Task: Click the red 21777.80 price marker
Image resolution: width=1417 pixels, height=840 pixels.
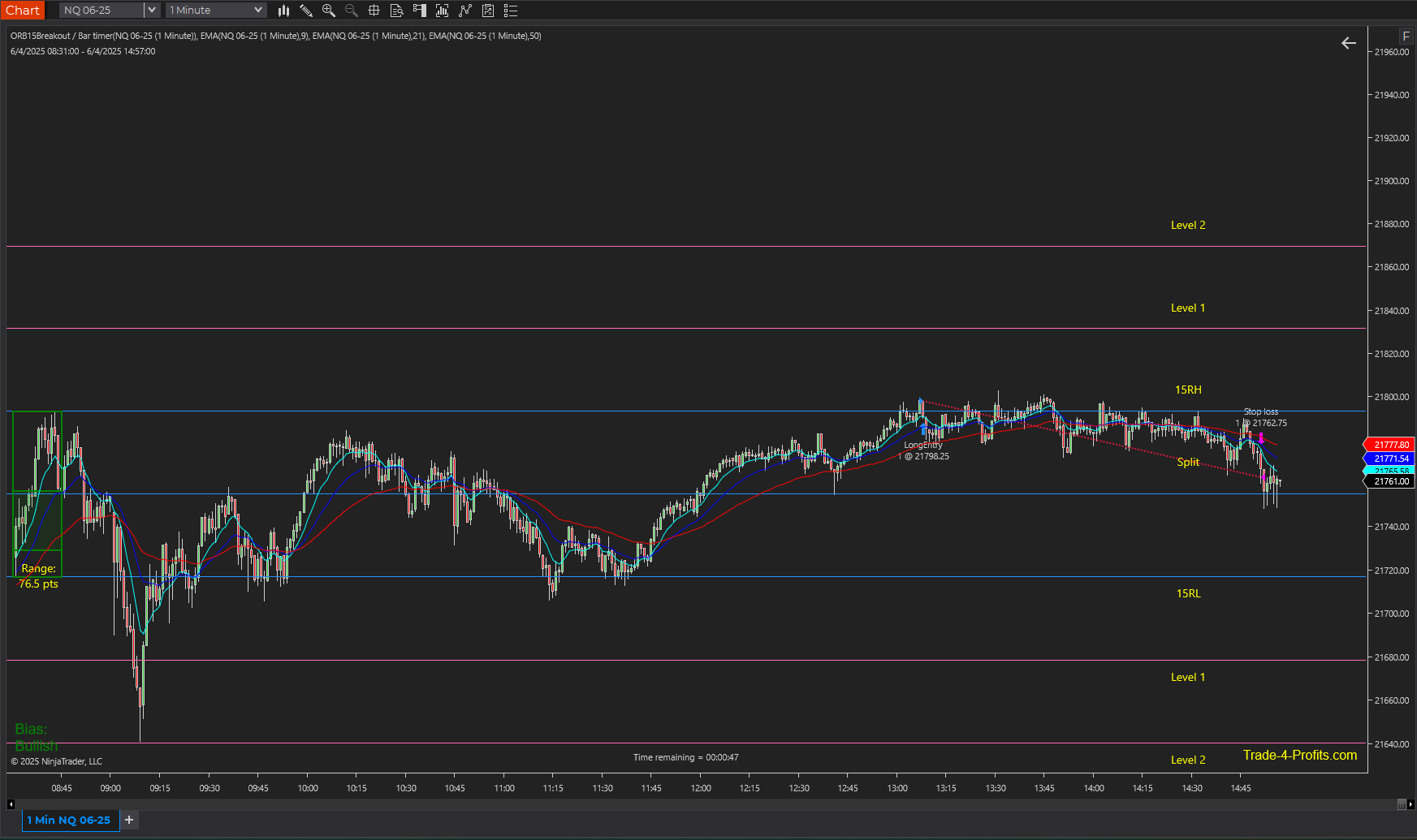Action: click(x=1390, y=445)
